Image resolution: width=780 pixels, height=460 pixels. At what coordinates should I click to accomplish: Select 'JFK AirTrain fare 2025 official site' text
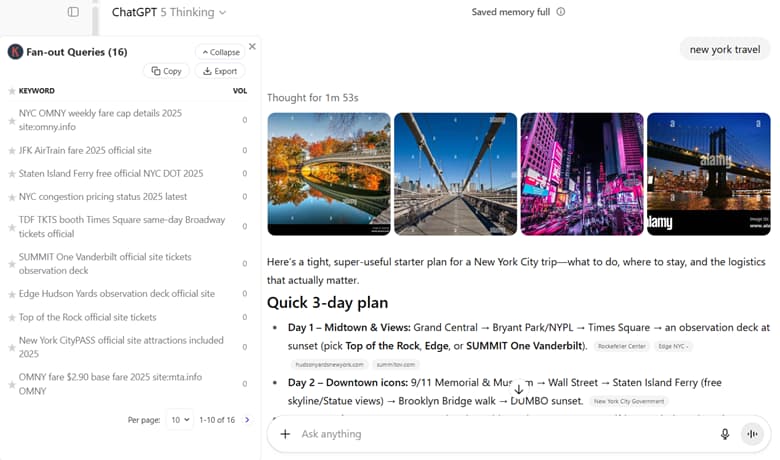coord(85,150)
